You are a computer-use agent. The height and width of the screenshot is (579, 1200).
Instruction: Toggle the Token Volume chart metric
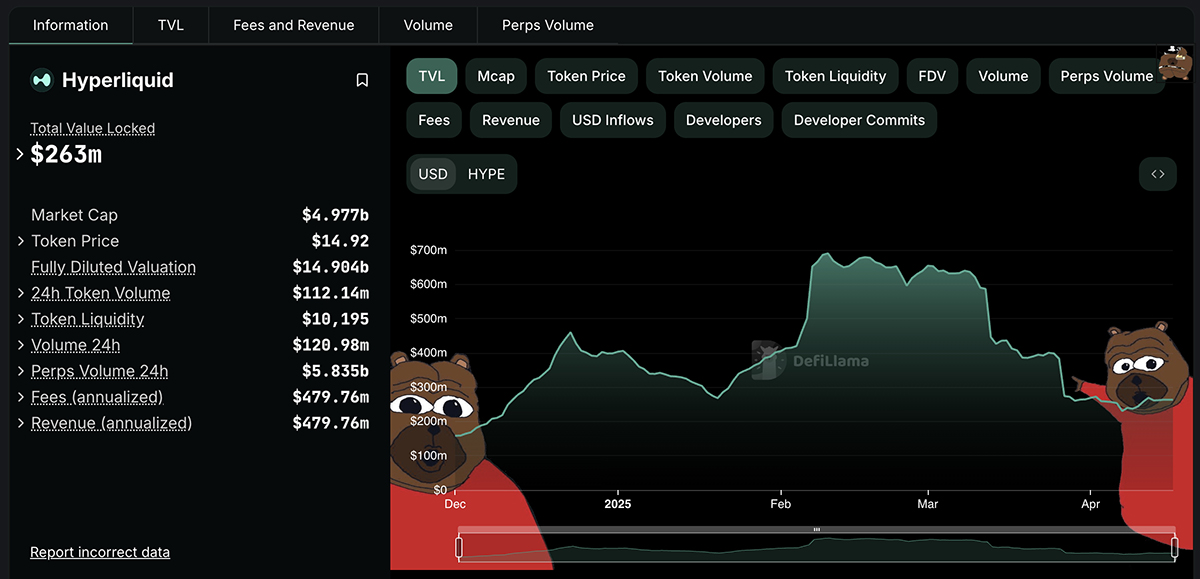705,76
